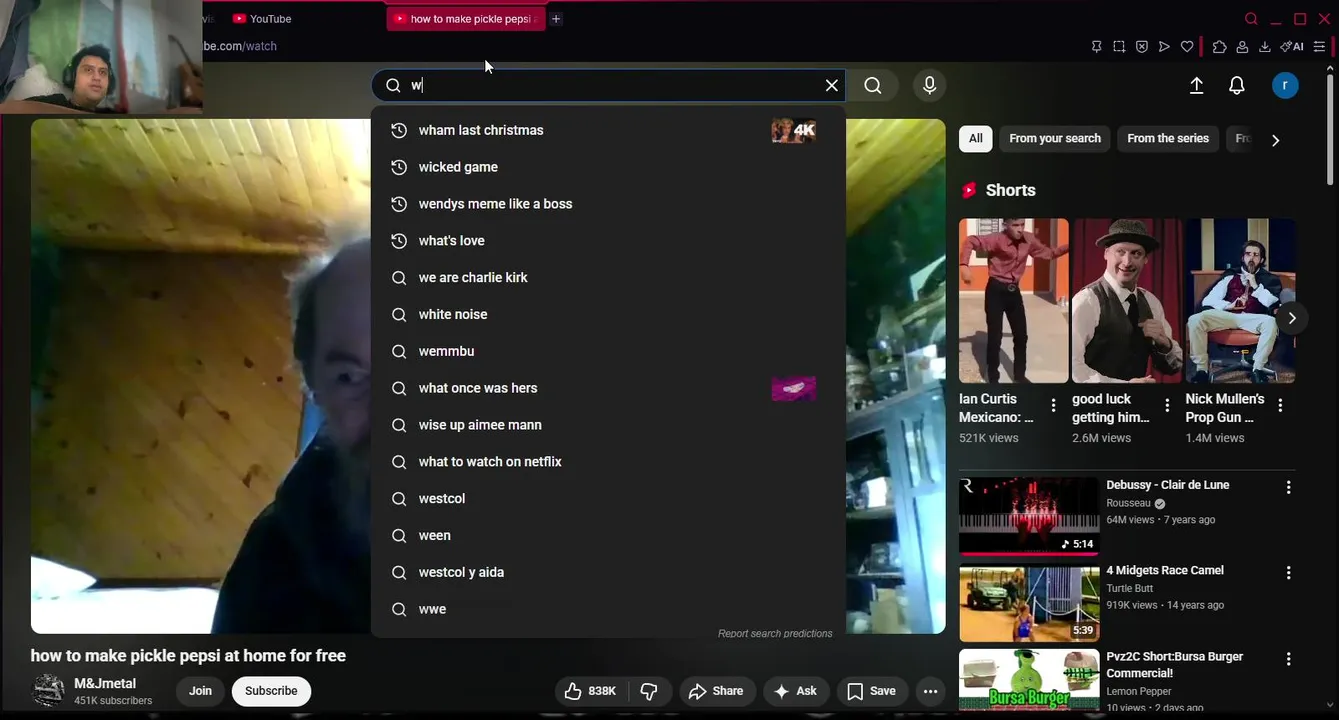Open the M&Jmetal channel name

[x=105, y=684]
